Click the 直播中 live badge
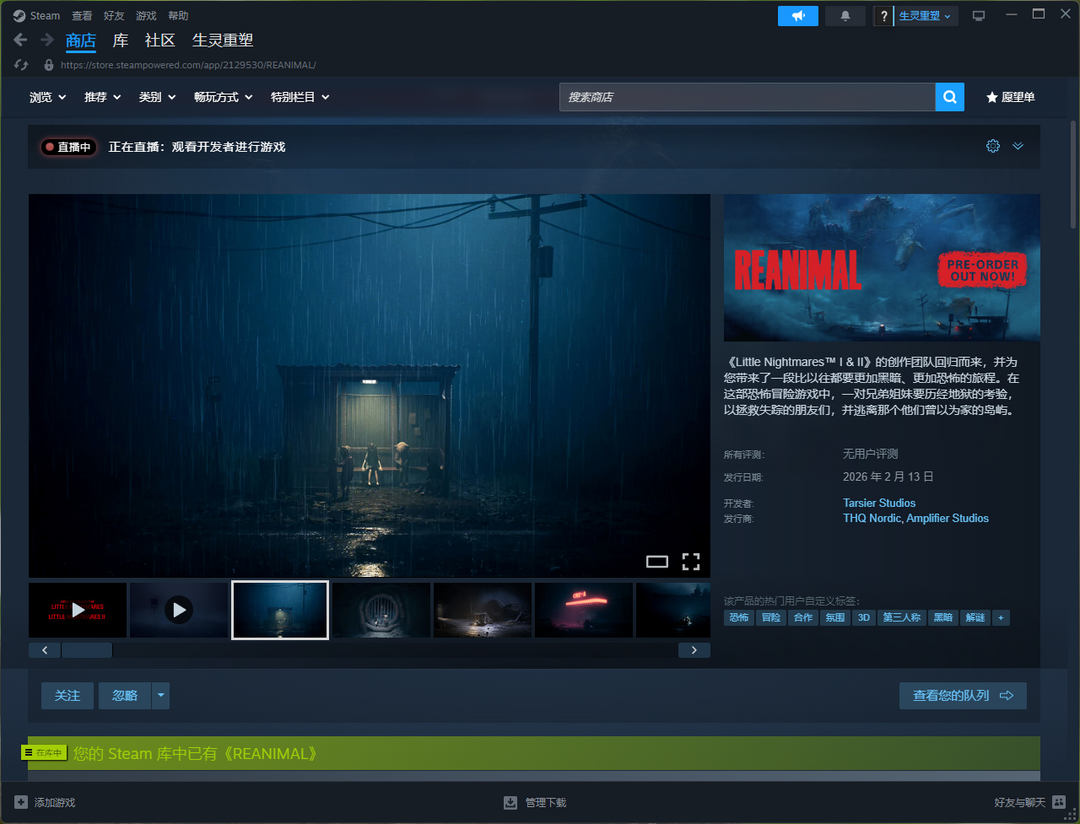This screenshot has height=824, width=1080. point(68,147)
